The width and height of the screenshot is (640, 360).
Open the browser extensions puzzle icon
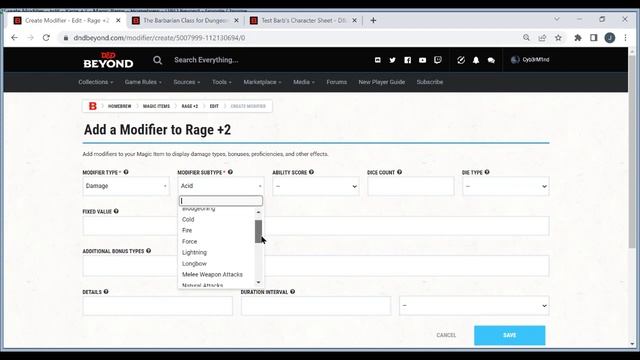coord(578,38)
